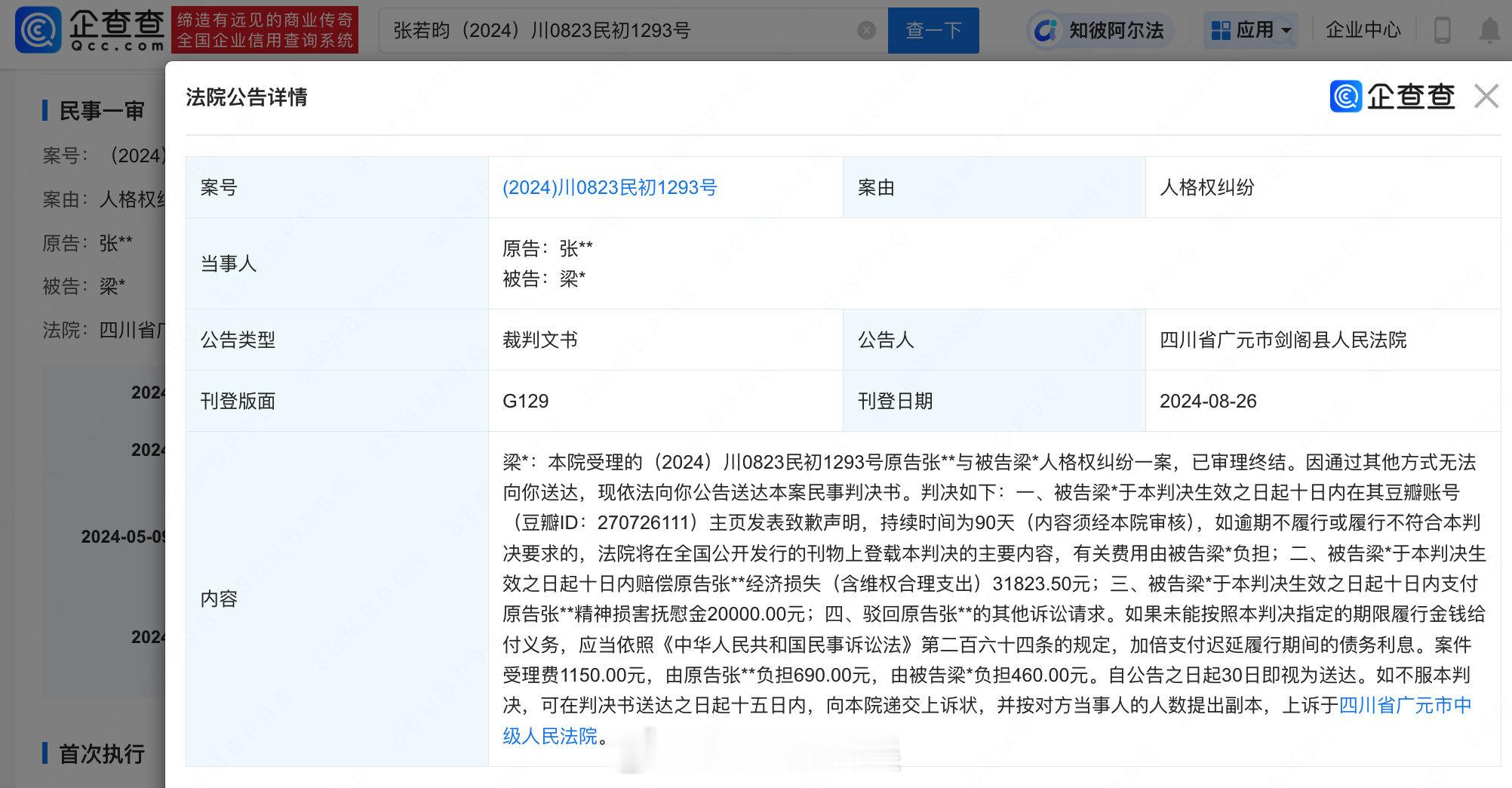1512x788 pixels.
Task: Click the 查一下 search button
Action: [933, 30]
